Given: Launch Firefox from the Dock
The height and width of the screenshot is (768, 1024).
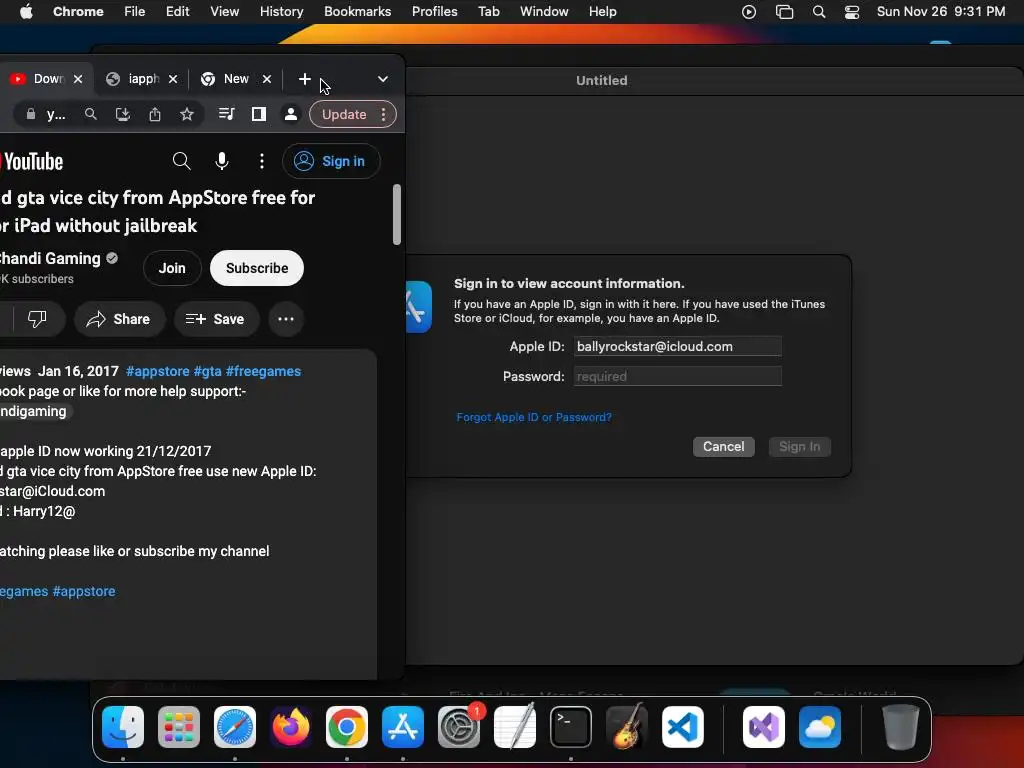Looking at the screenshot, I should tap(291, 727).
